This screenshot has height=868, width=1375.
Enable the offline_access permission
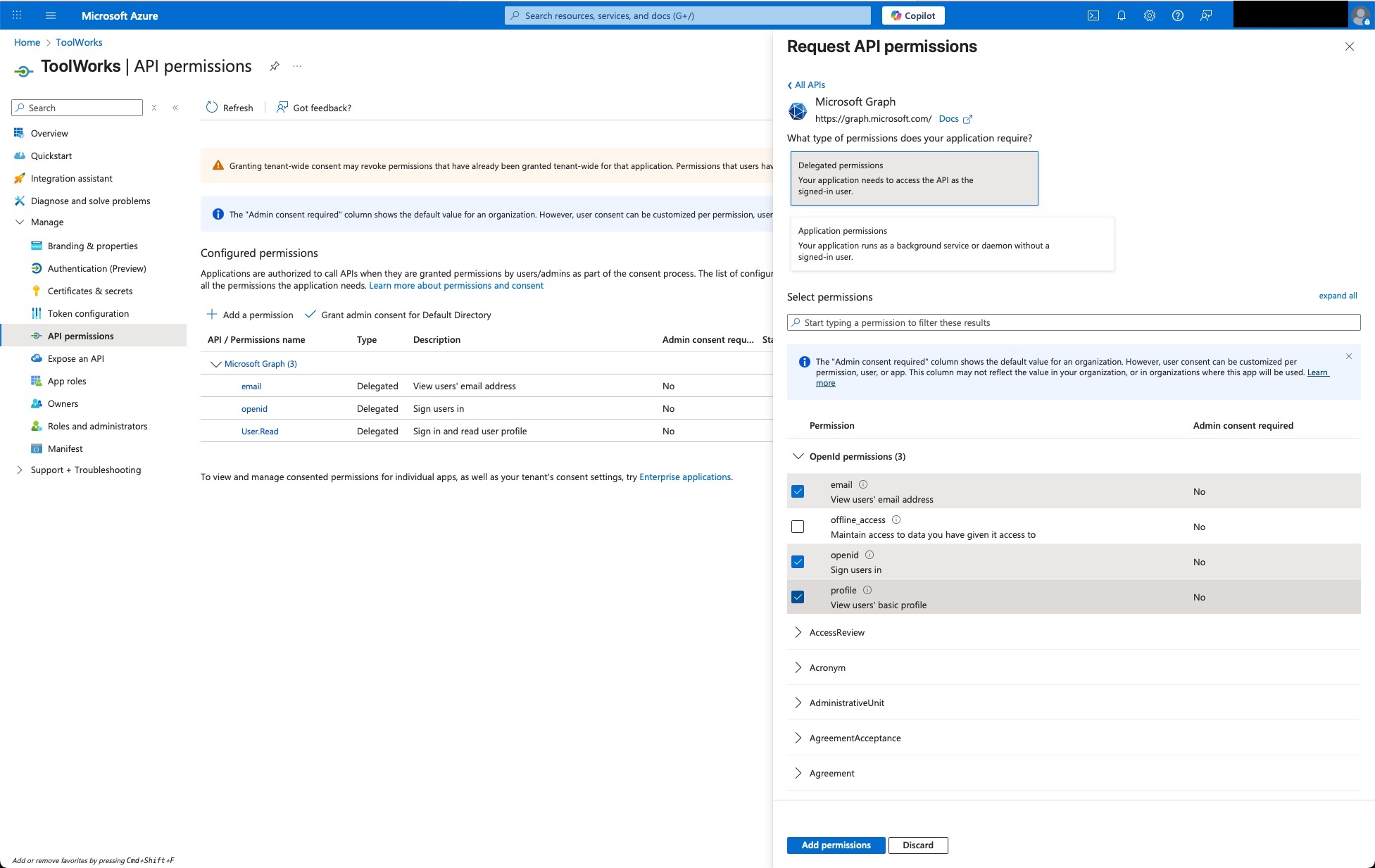[798, 527]
